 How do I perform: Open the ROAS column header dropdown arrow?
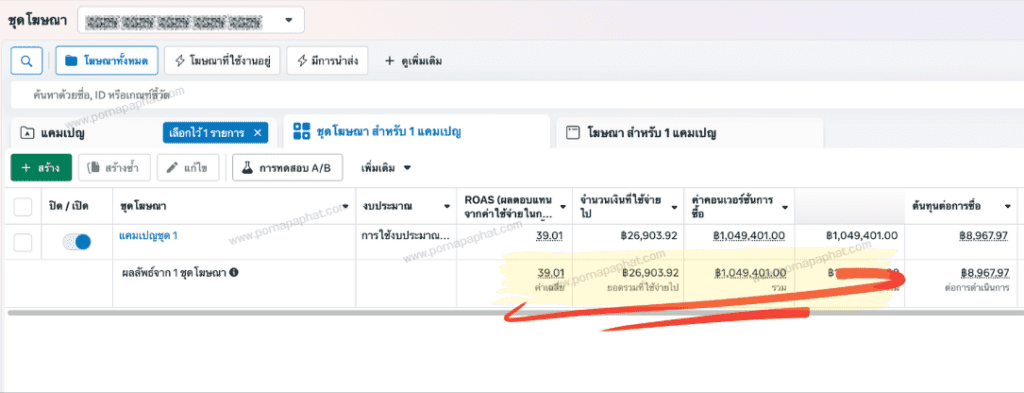pyautogui.click(x=562, y=207)
